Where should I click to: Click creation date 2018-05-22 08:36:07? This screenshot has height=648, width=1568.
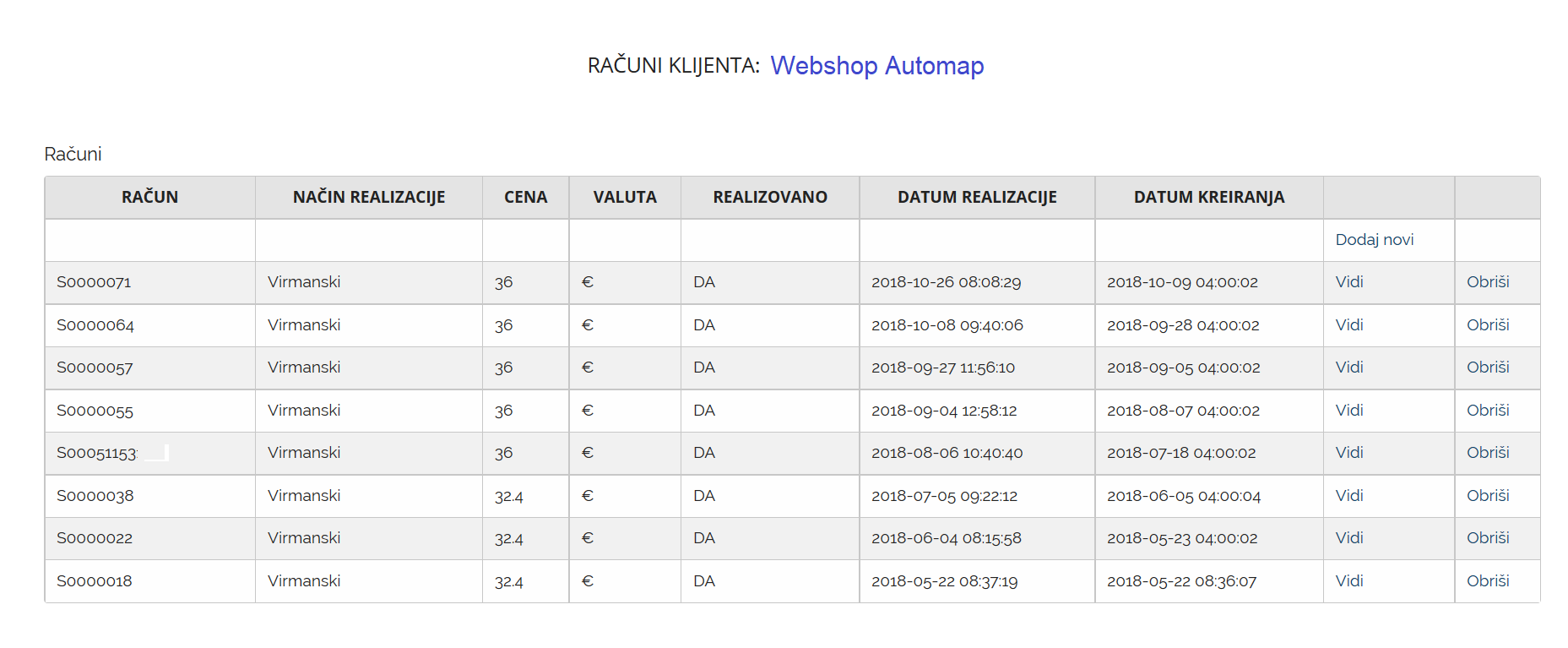click(x=1181, y=581)
